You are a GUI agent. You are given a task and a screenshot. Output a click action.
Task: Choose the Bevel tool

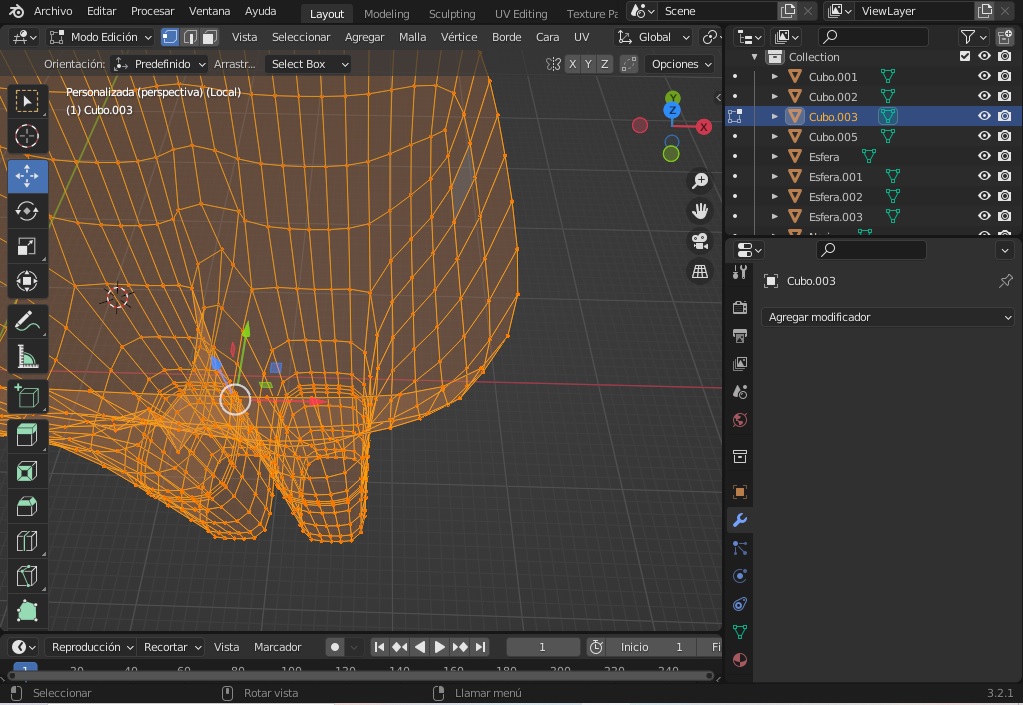[x=27, y=506]
